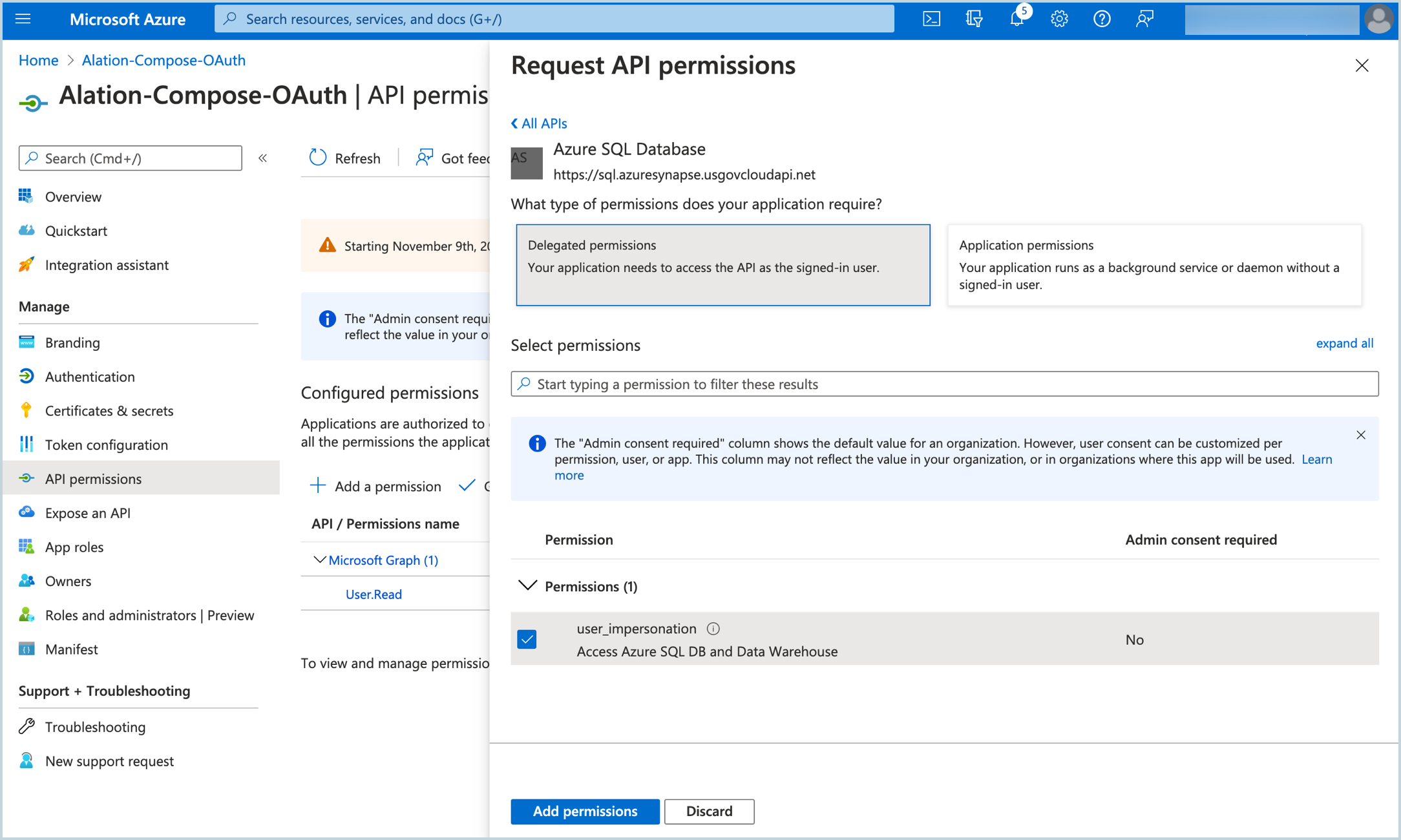This screenshot has width=1401, height=840.
Task: Open portal settings gear
Action: pos(1059,19)
